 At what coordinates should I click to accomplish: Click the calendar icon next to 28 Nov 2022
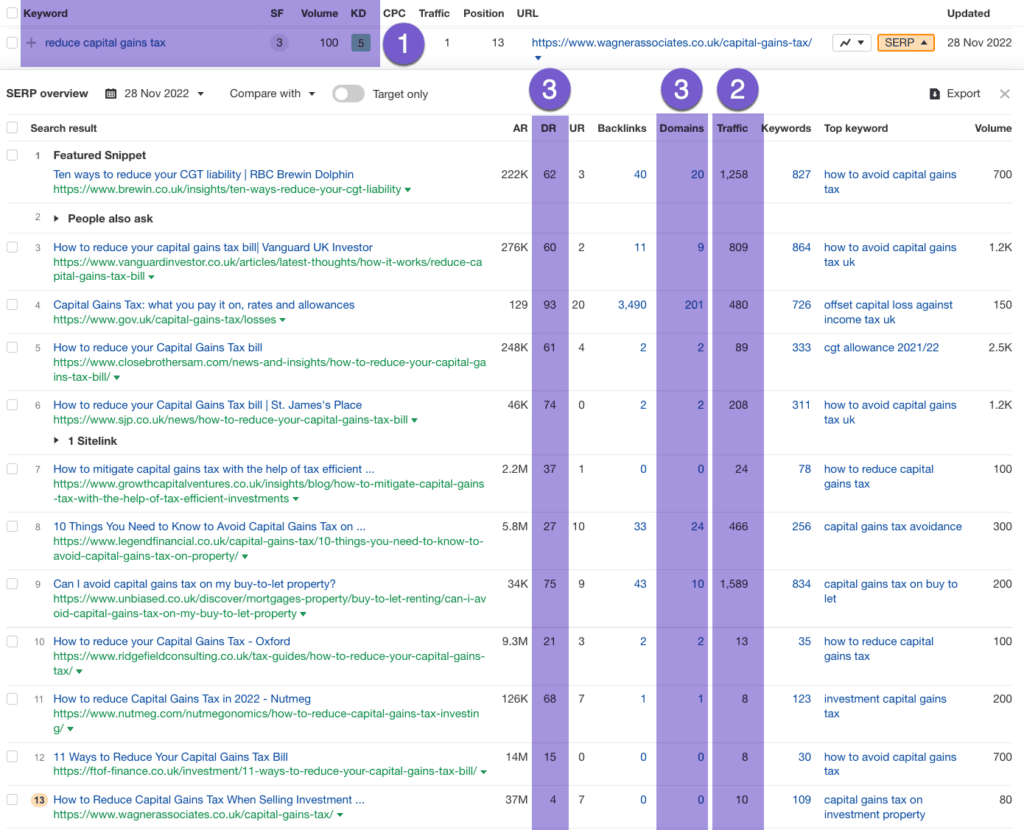[x=111, y=94]
